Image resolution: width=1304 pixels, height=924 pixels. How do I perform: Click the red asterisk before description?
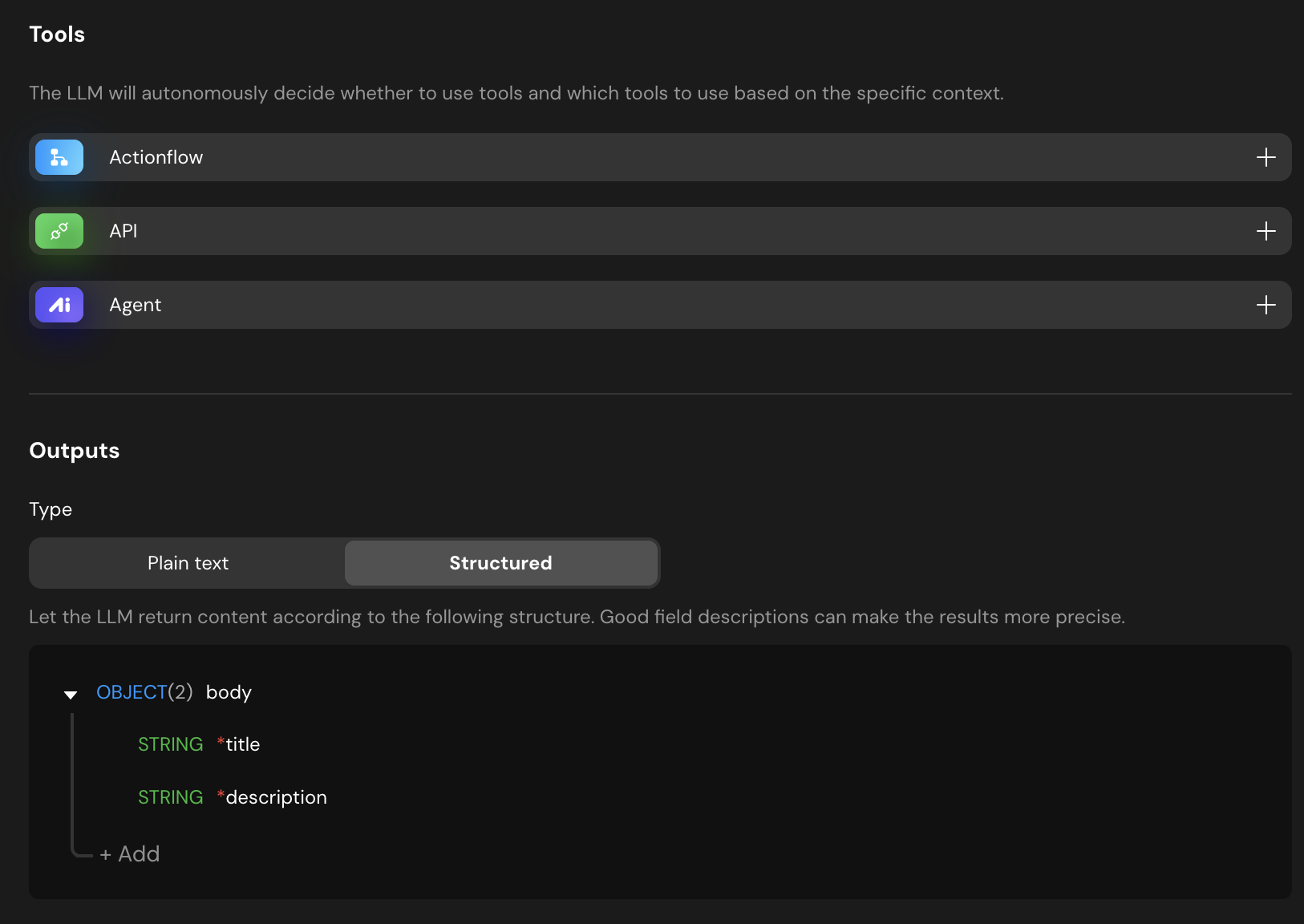pyautogui.click(x=221, y=796)
